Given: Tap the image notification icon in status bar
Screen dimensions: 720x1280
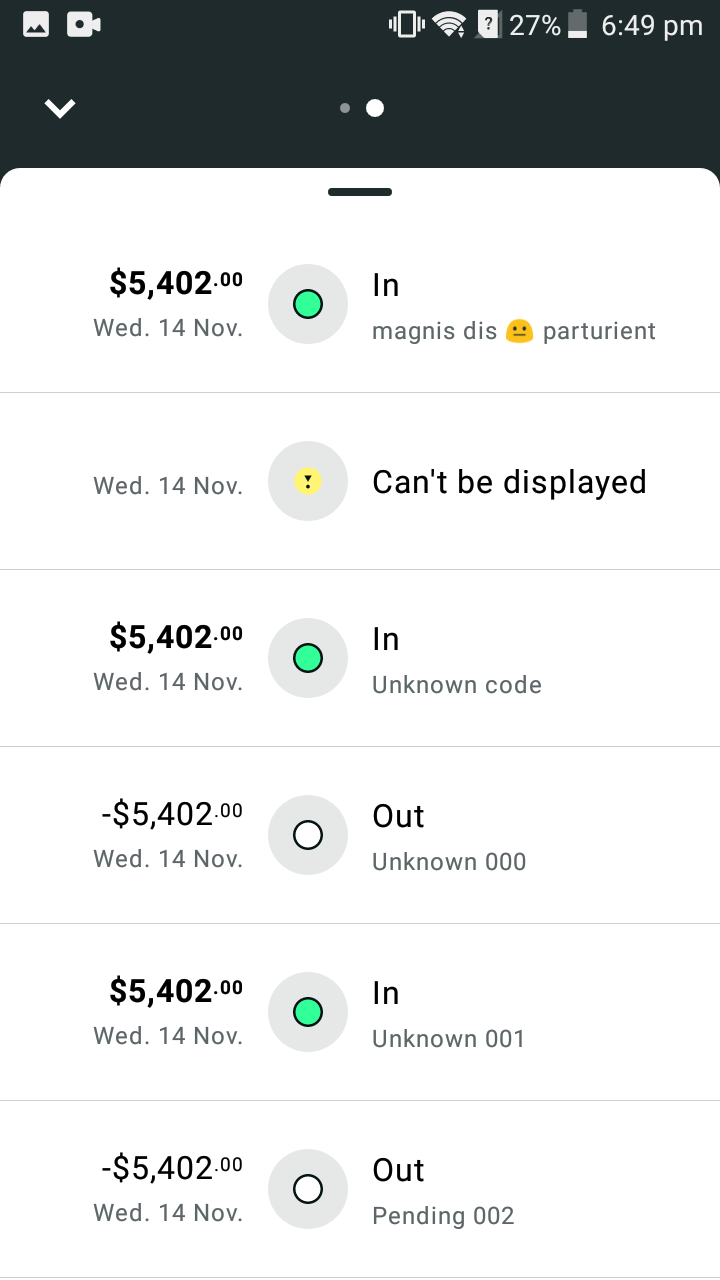Looking at the screenshot, I should tap(36, 25).
